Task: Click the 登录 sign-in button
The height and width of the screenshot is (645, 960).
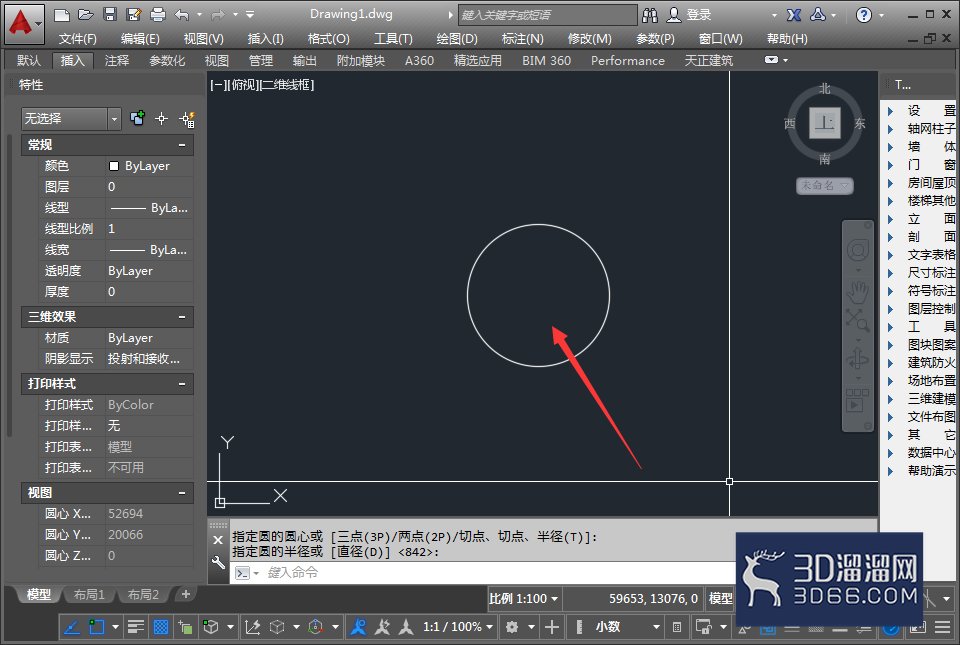Action: 689,15
